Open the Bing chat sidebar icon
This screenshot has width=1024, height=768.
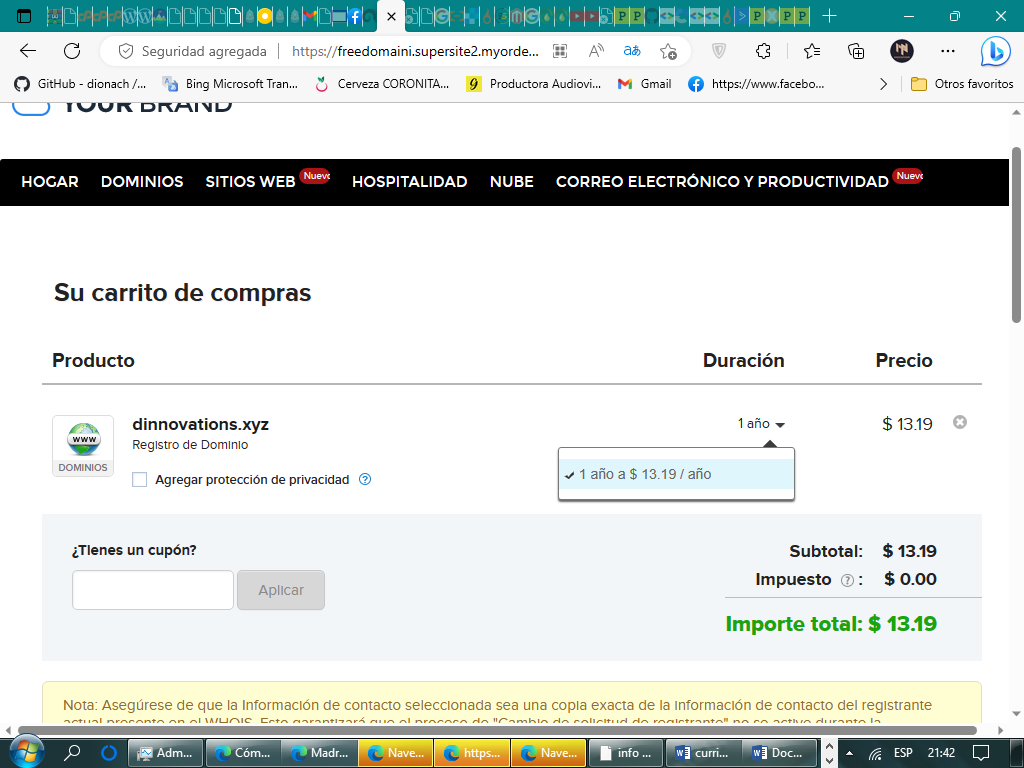click(x=995, y=51)
